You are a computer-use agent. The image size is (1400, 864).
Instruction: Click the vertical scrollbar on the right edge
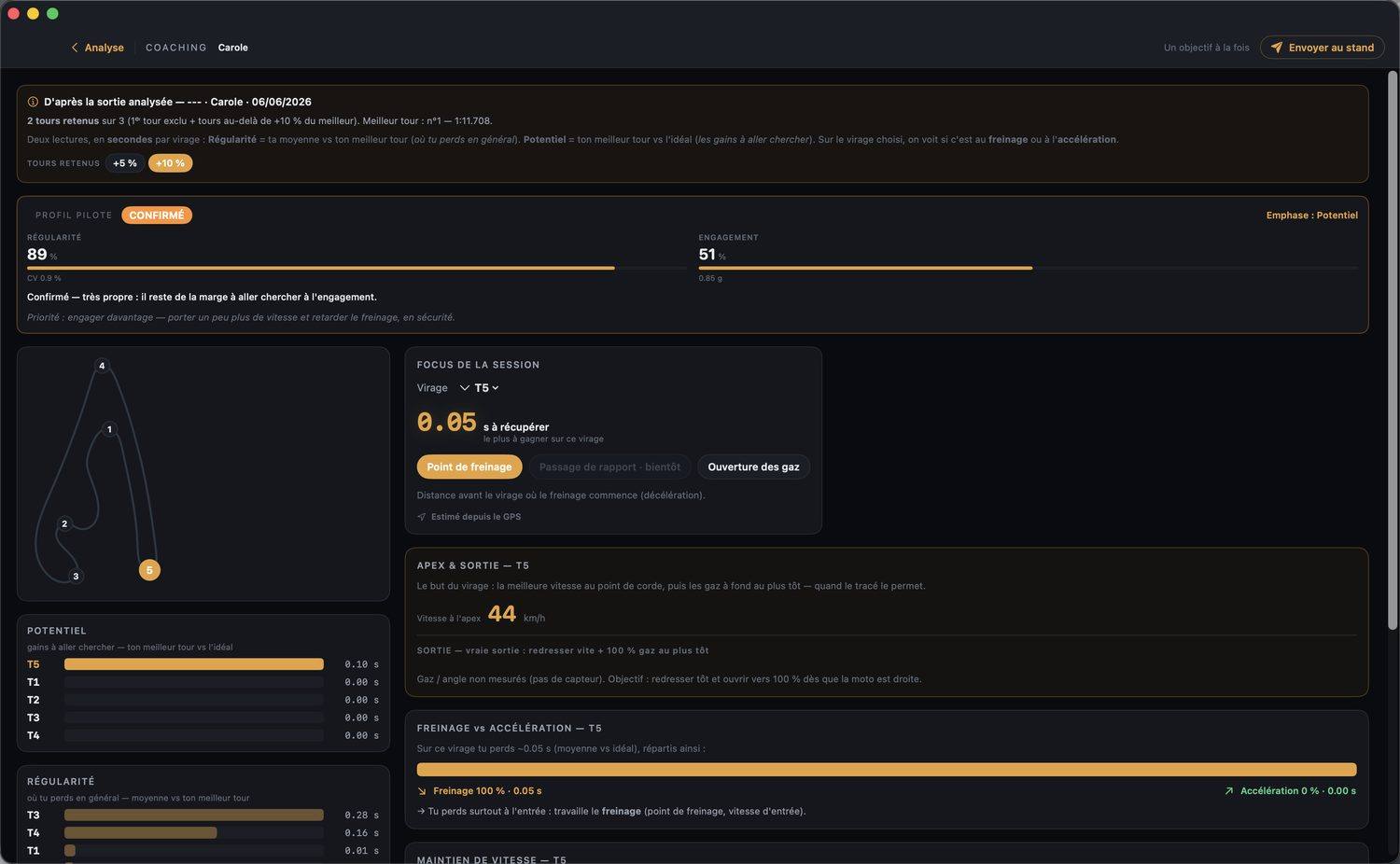click(x=1393, y=350)
